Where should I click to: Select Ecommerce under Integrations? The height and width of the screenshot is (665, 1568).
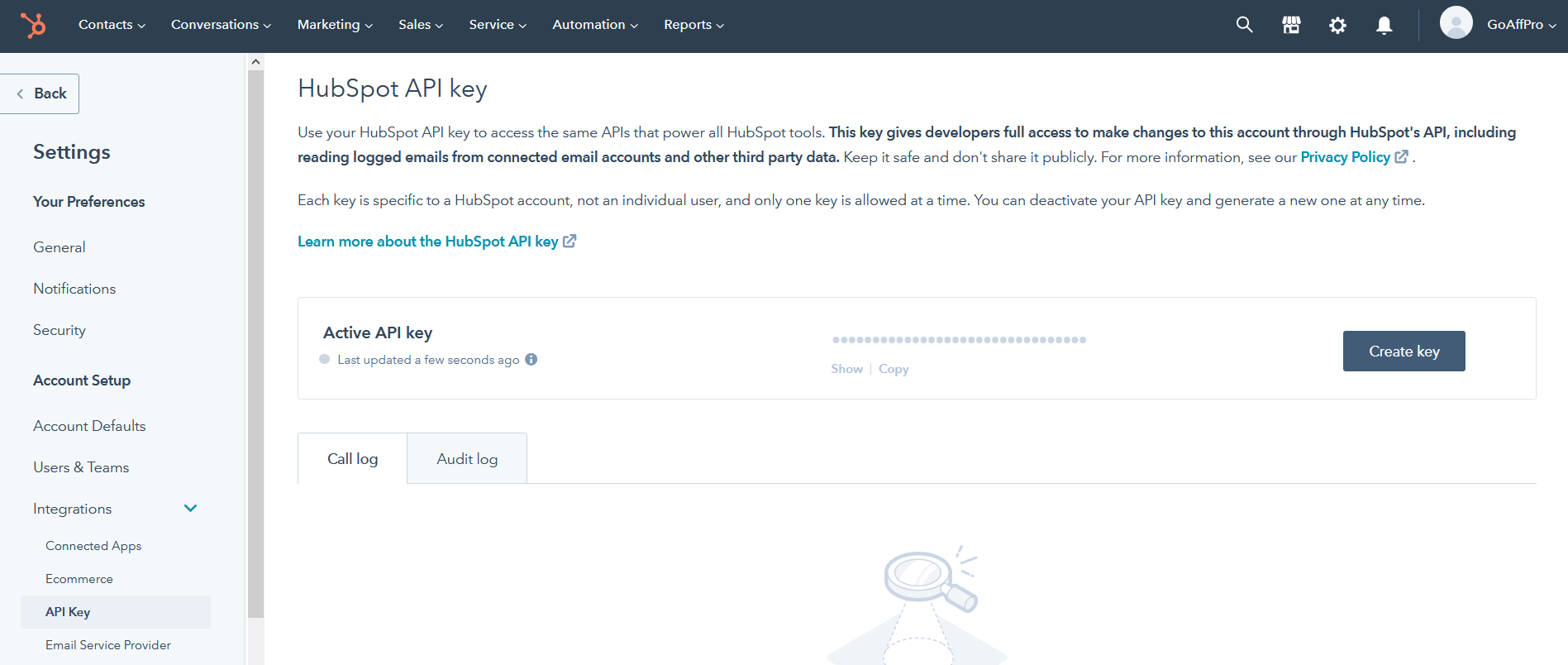click(x=79, y=579)
